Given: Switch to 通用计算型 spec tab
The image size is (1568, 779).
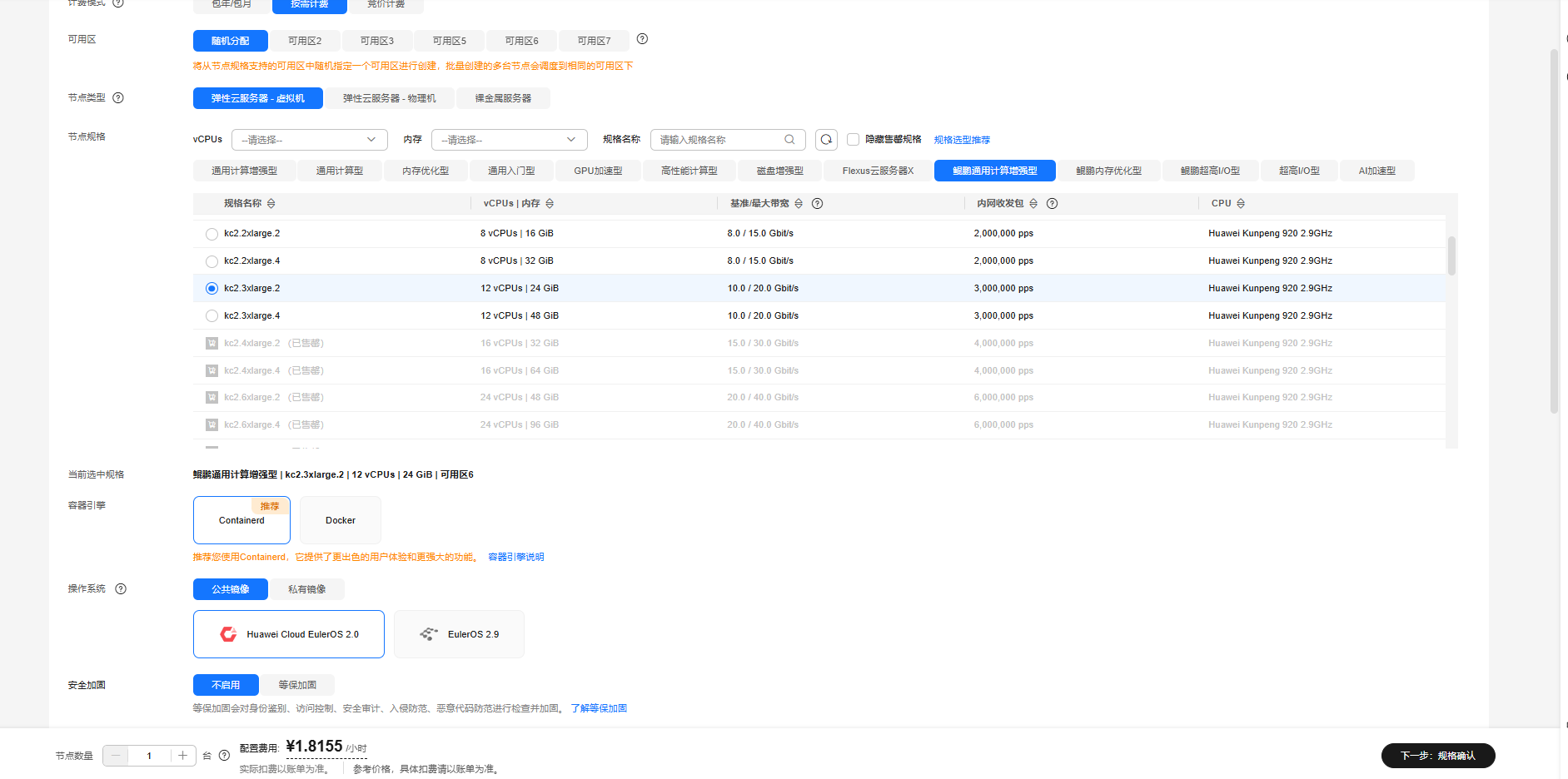Looking at the screenshot, I should coord(340,171).
